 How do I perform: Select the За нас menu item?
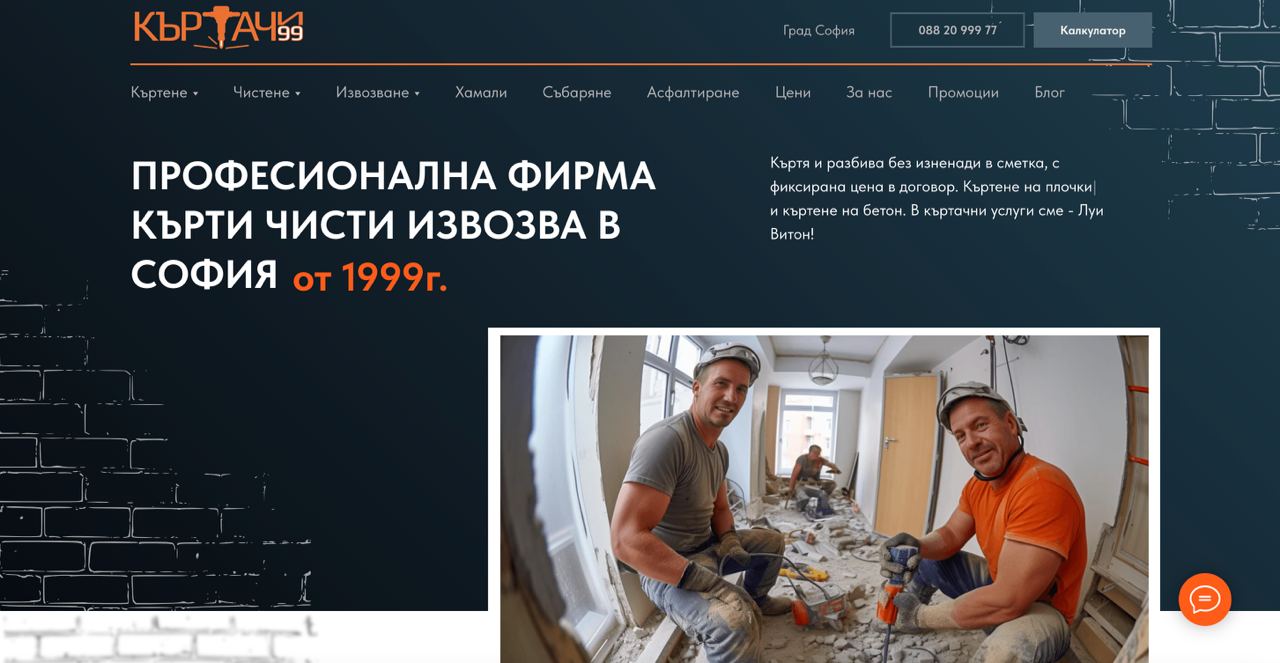(x=869, y=92)
